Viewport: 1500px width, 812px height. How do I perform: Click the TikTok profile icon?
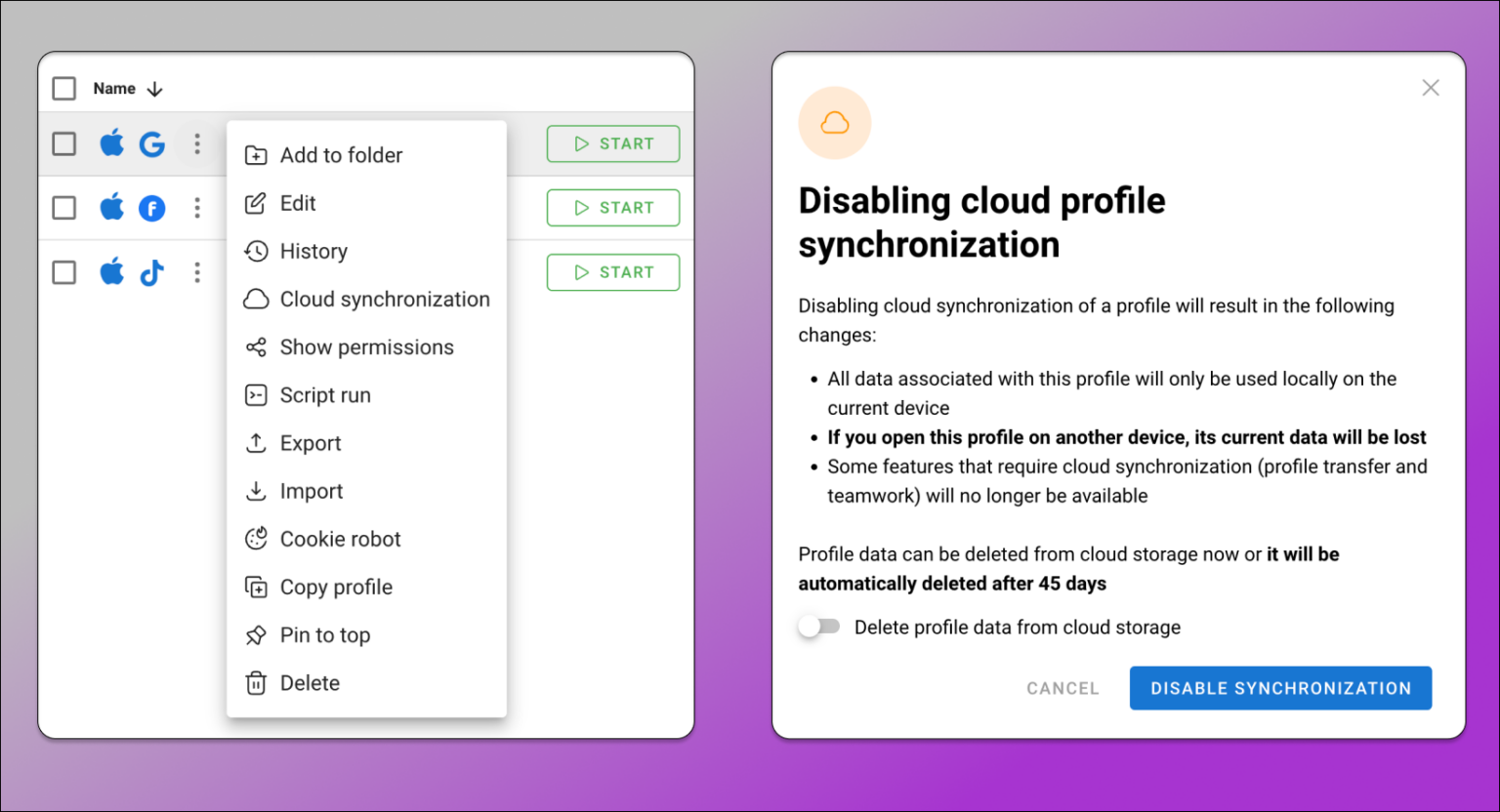tap(152, 272)
